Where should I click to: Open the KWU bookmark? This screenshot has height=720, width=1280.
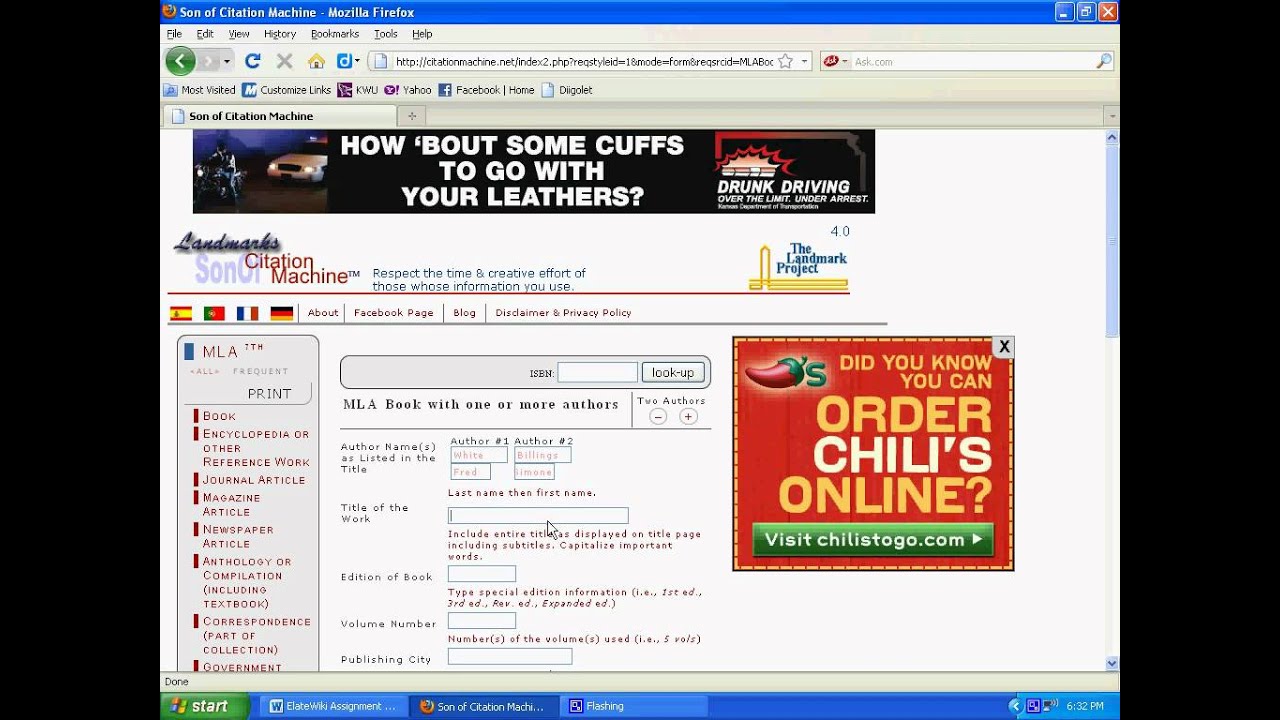pos(358,90)
